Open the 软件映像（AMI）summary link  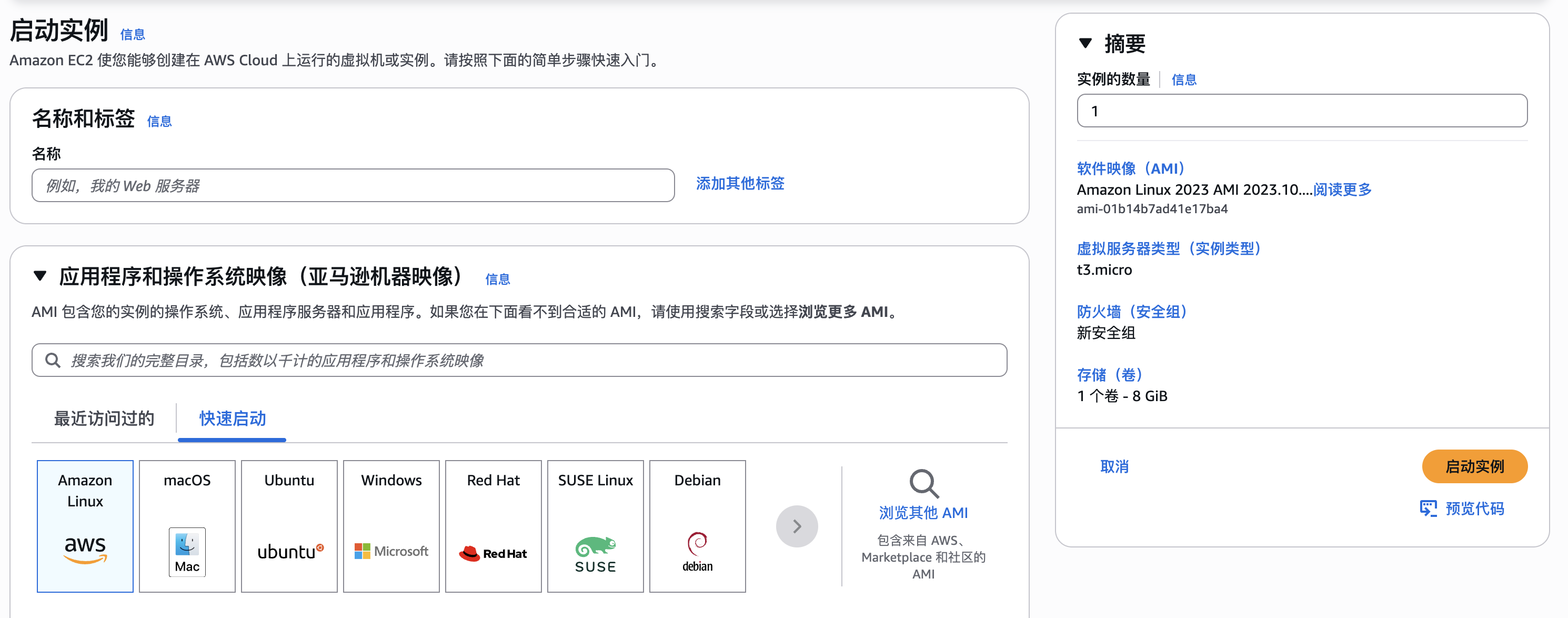click(1130, 168)
